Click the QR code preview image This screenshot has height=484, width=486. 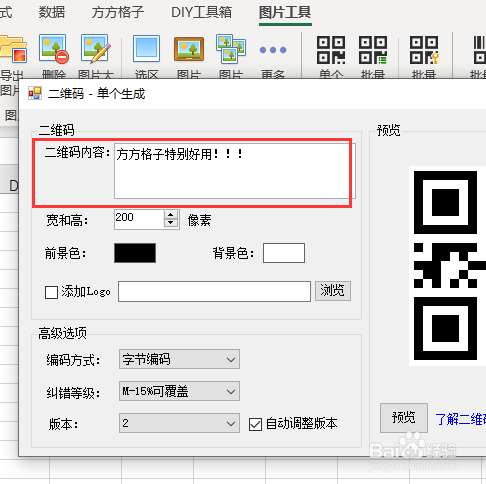point(447,266)
